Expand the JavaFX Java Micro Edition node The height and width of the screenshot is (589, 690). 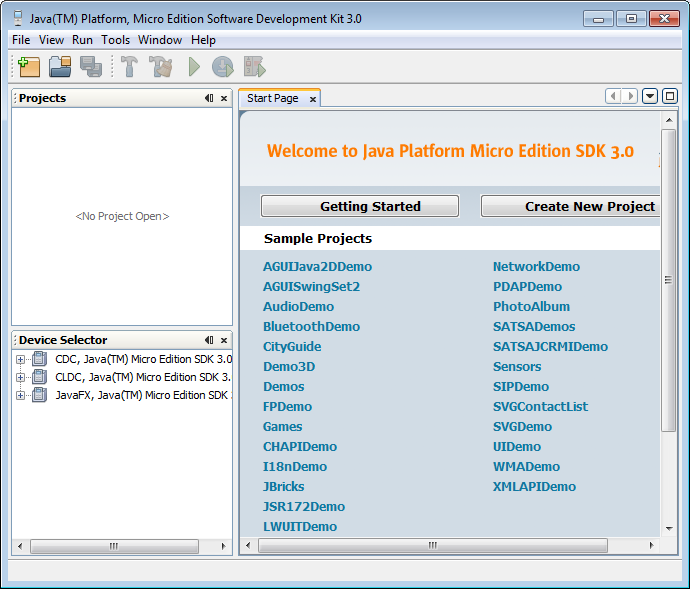point(20,395)
